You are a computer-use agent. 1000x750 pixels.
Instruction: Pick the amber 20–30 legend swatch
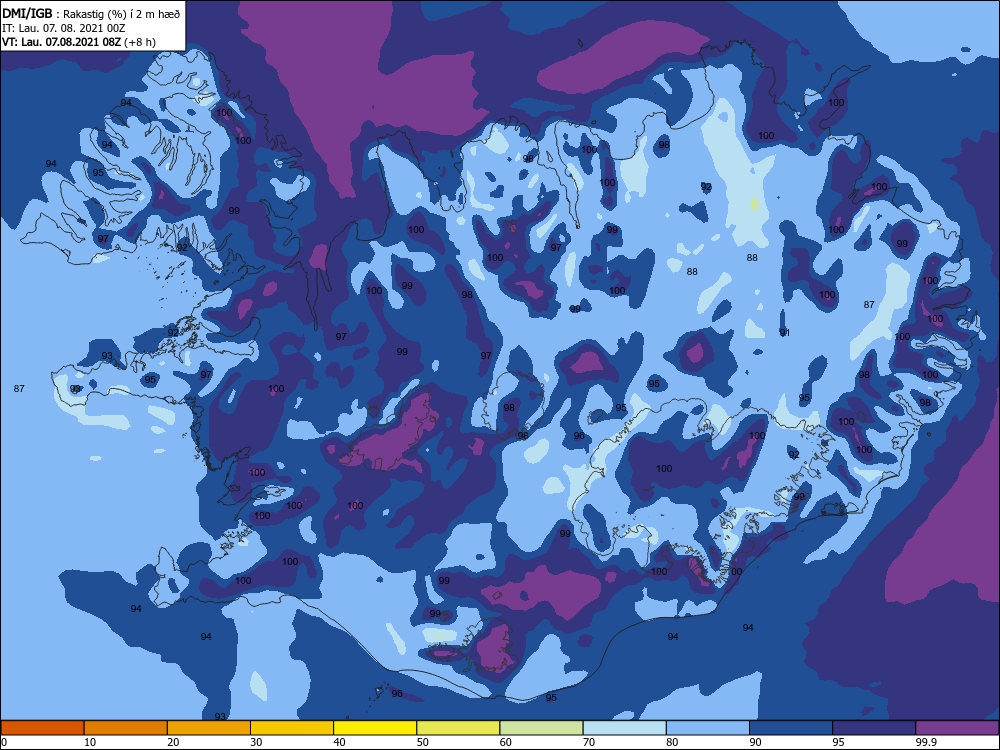click(209, 728)
